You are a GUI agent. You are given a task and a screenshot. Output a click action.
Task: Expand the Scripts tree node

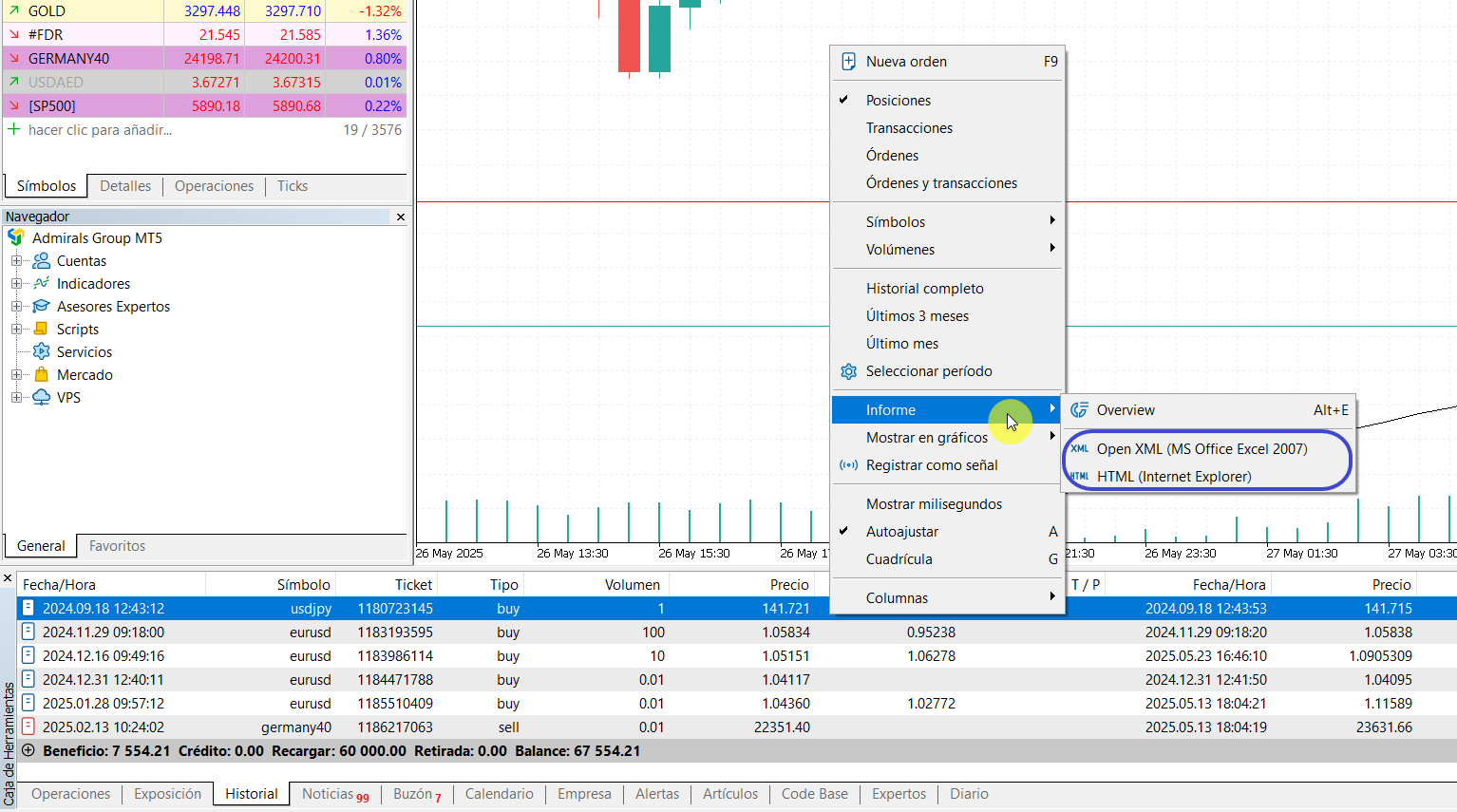[16, 330]
